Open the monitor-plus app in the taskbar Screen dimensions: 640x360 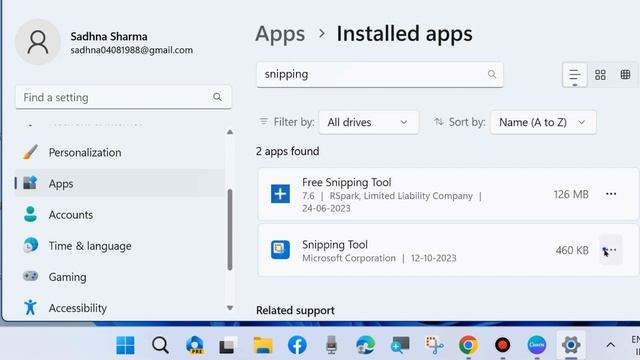(400, 345)
